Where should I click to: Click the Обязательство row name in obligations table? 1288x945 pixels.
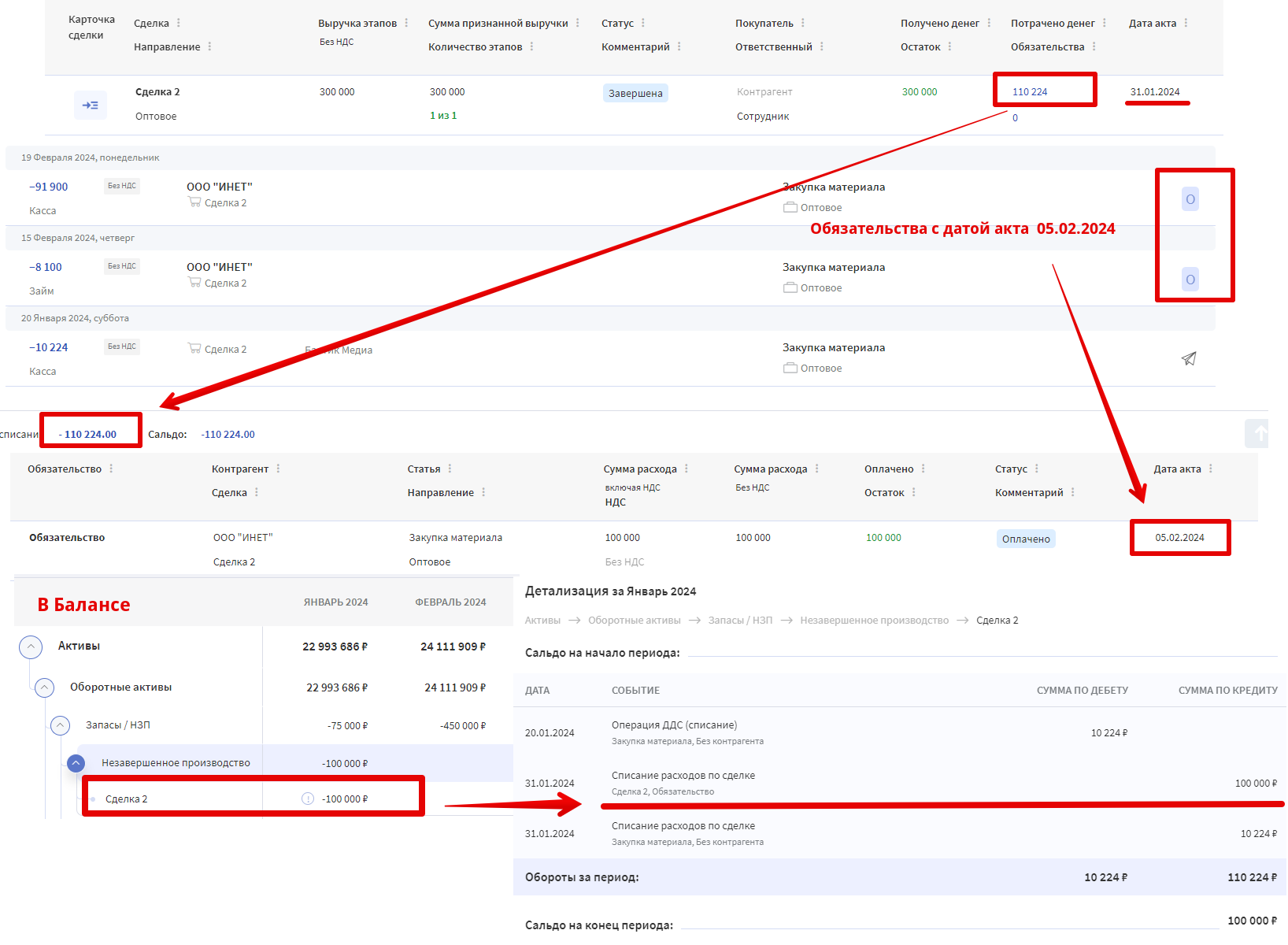(67, 538)
